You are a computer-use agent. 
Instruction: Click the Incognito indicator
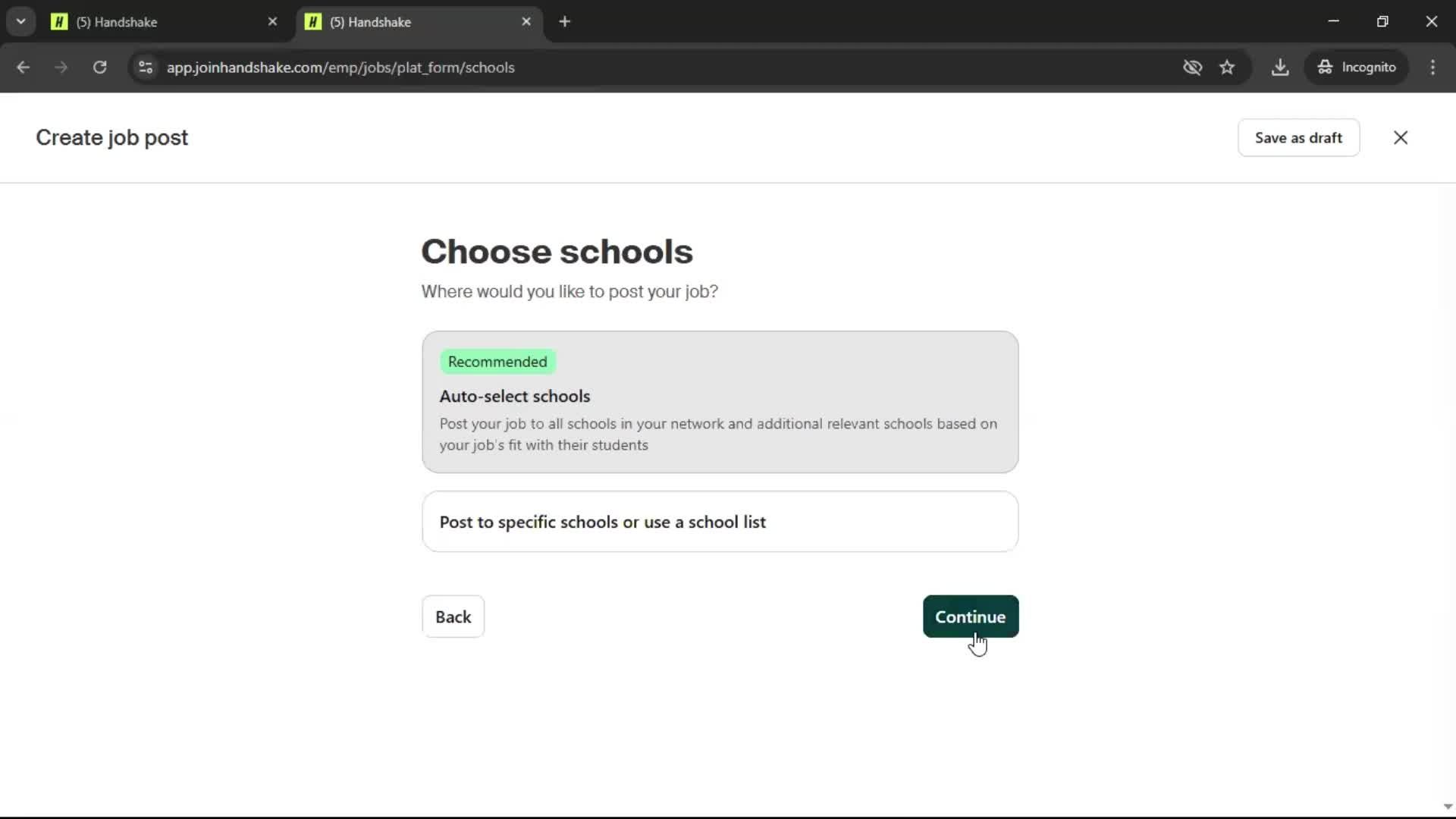pos(1357,67)
